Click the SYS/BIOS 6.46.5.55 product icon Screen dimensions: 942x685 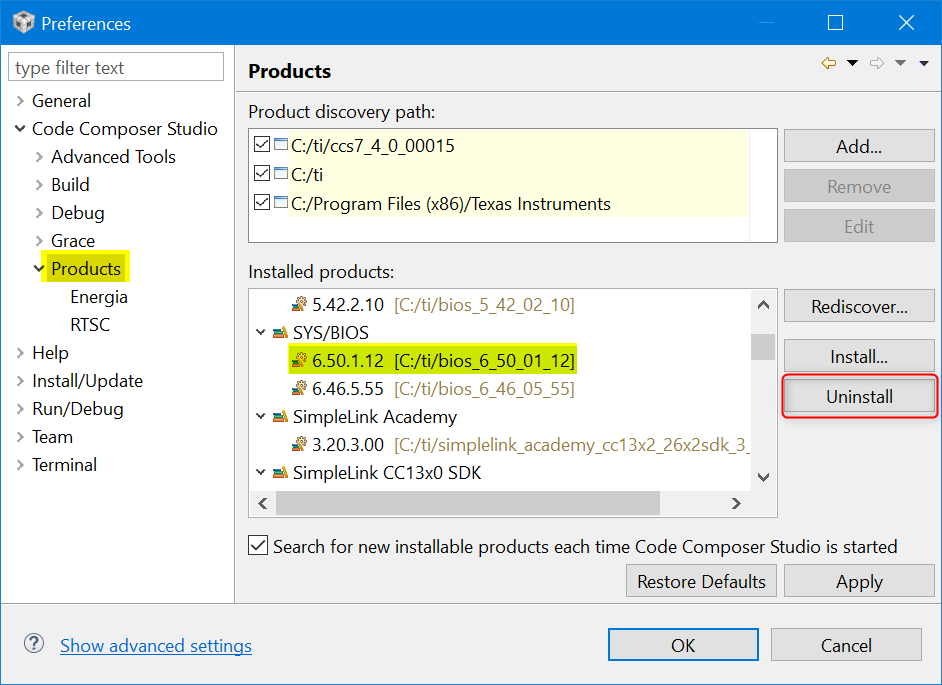pos(299,388)
